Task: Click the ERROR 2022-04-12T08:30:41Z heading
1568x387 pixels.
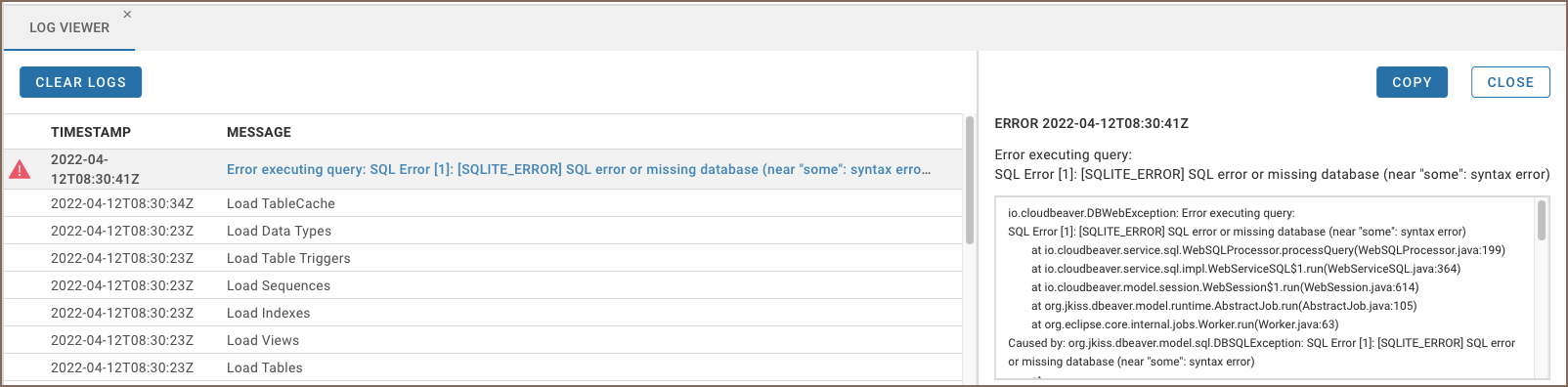Action: point(1091,123)
